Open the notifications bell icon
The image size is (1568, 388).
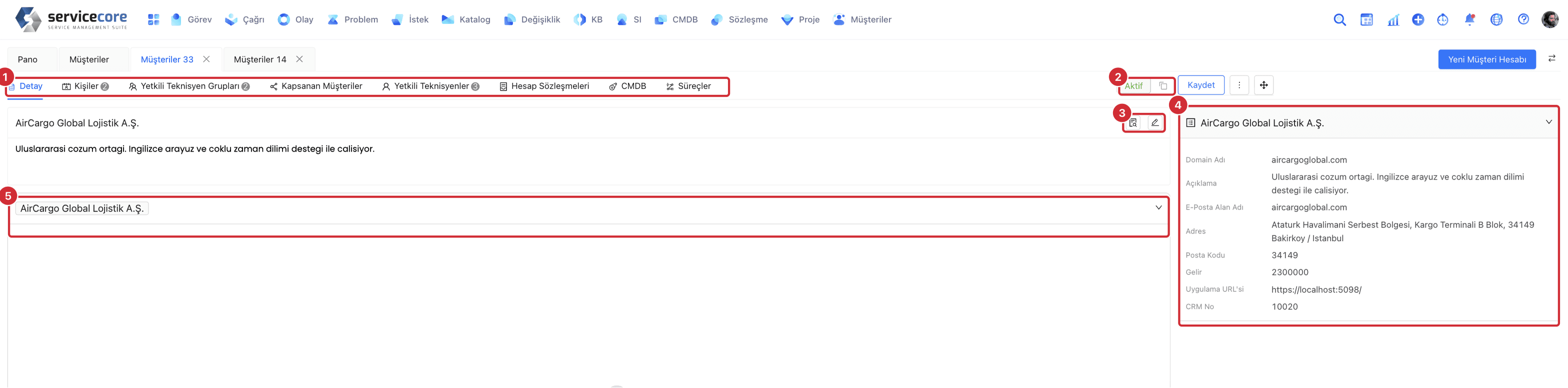coord(1469,19)
